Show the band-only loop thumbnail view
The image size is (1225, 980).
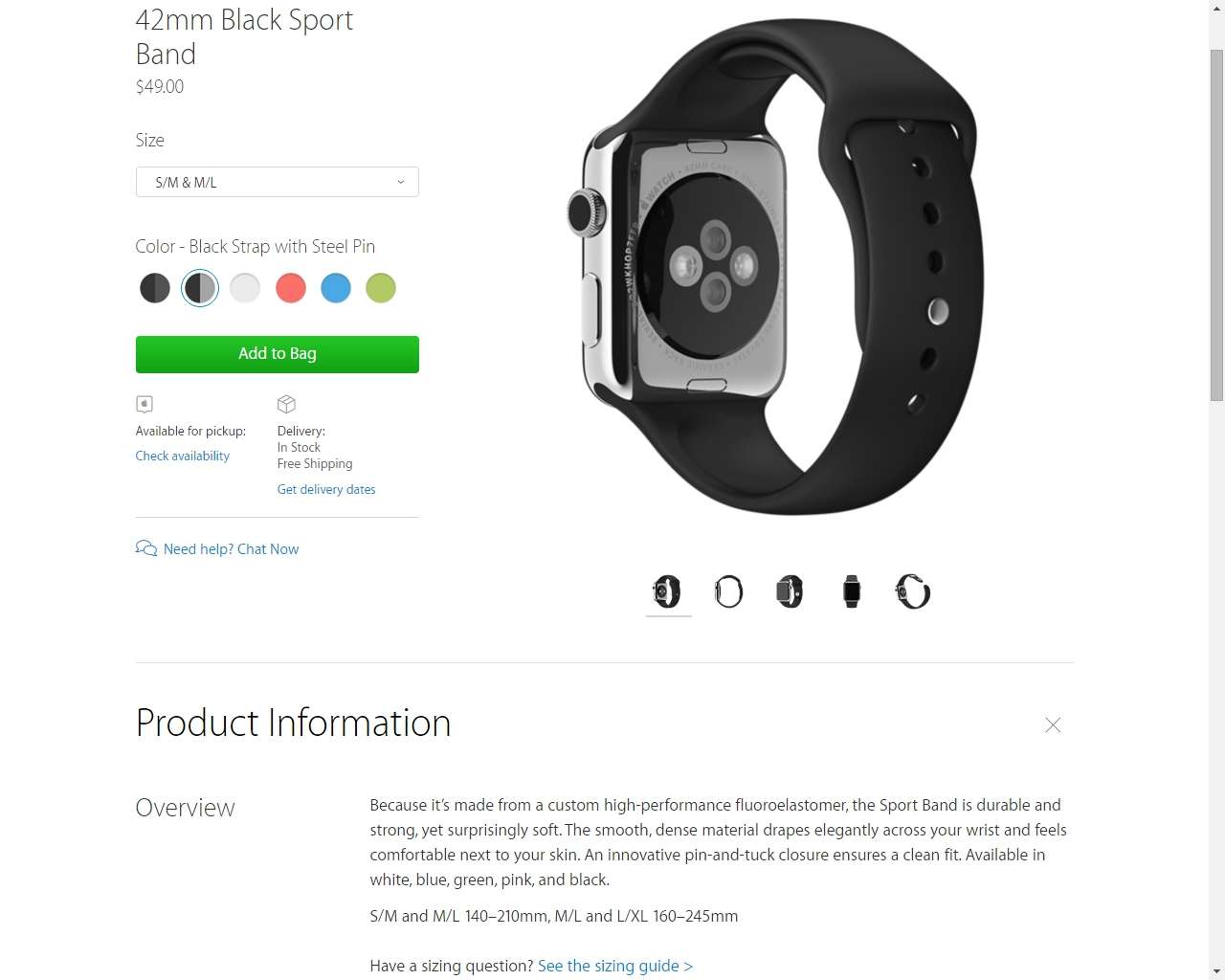click(729, 591)
